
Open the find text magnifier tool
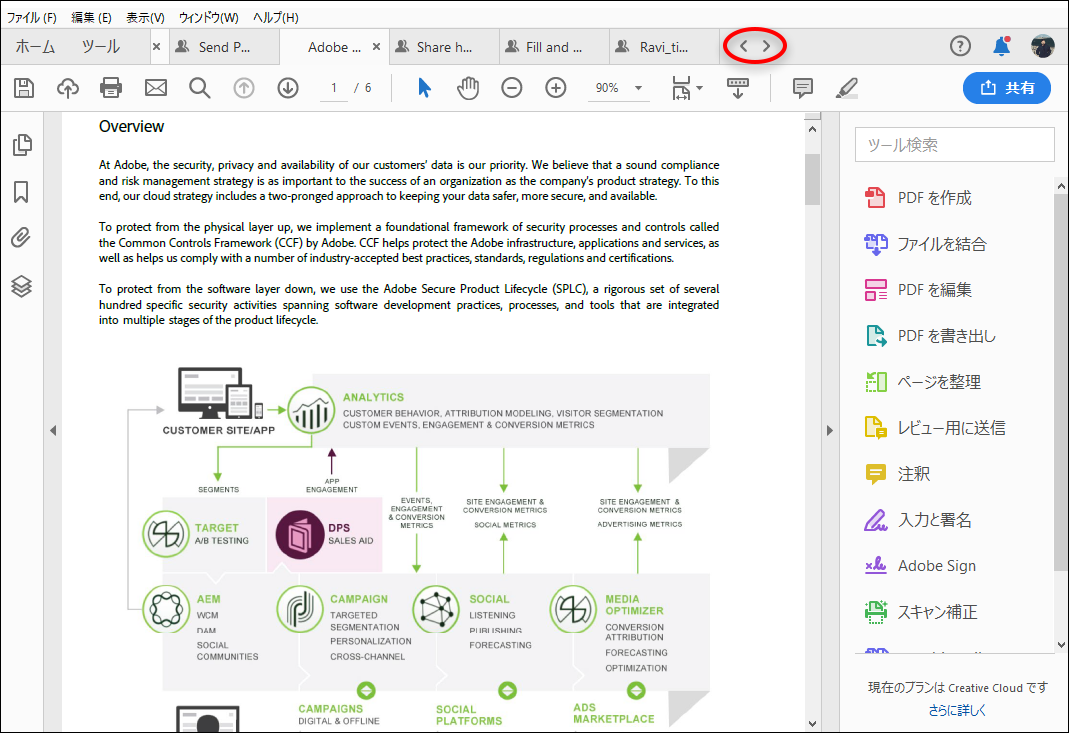coord(200,88)
